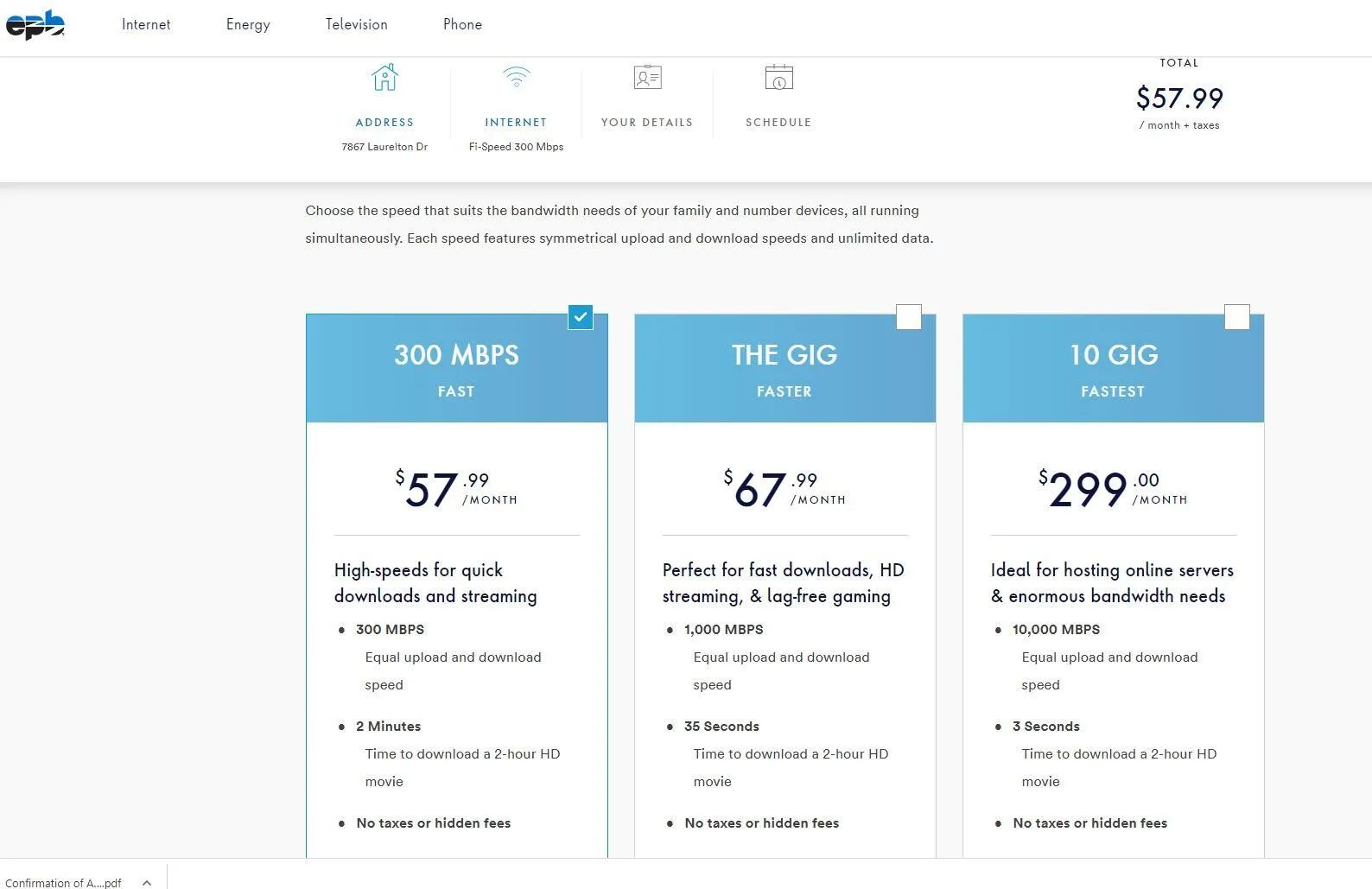Select The Gig plan checkbox
The height and width of the screenshot is (889, 1372).
click(909, 317)
